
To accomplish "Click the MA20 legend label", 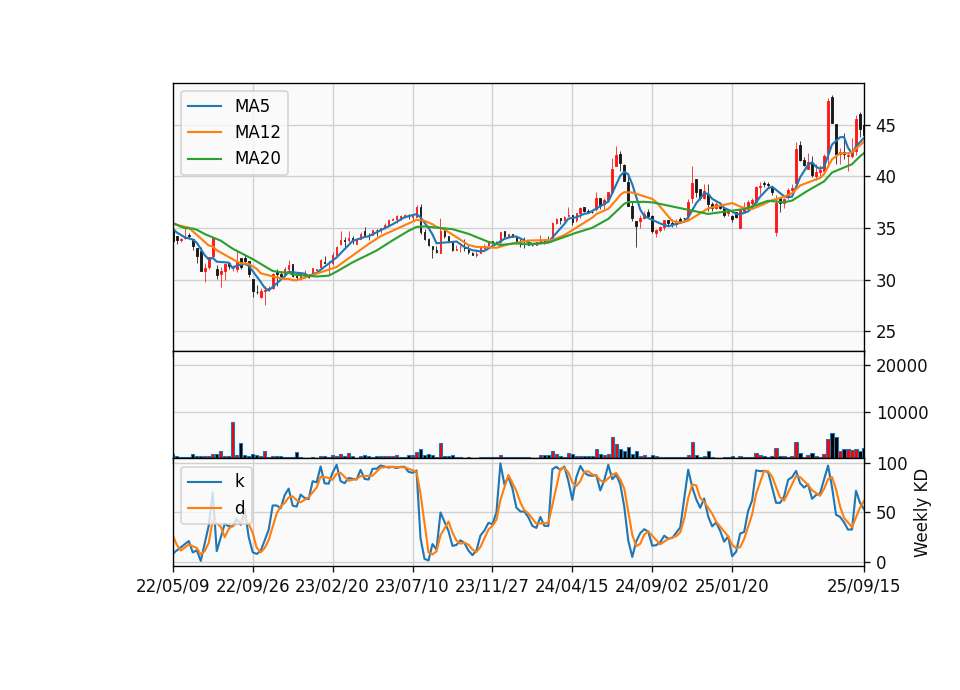I will coord(258,158).
